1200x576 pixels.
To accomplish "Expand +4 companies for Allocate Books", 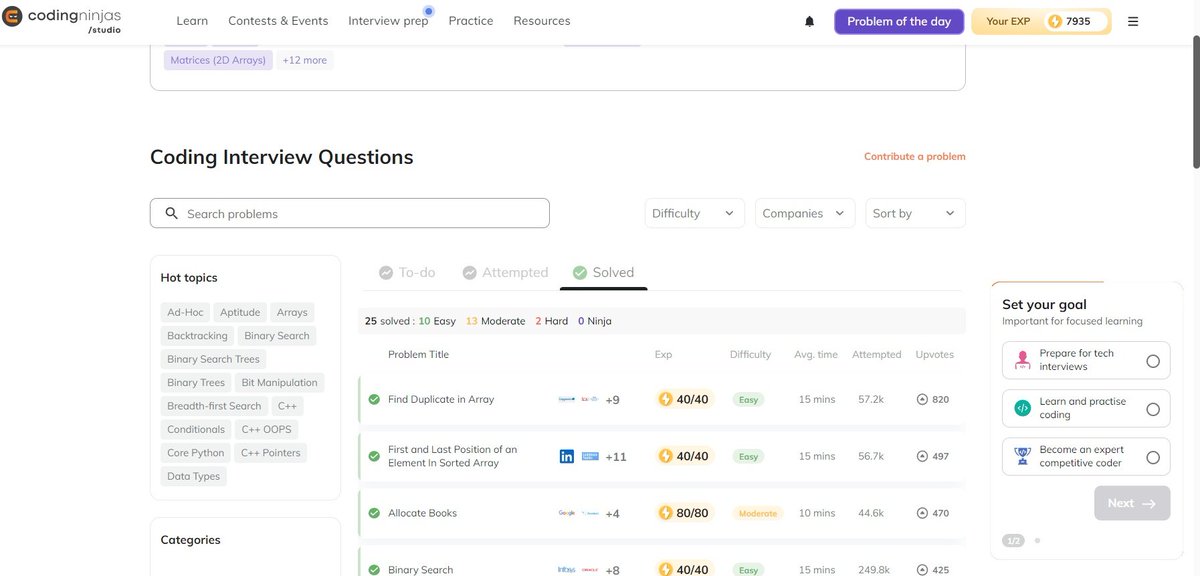I will tap(612, 514).
